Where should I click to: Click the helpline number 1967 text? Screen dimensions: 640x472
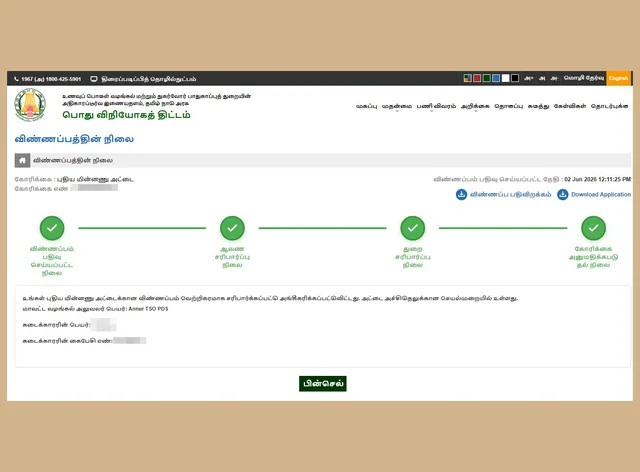(51, 79)
